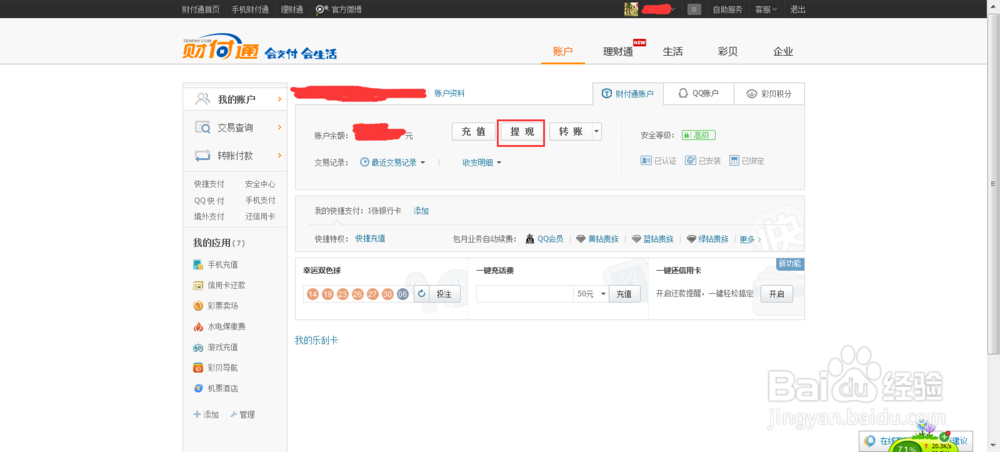Click the 提现 withdraw button

point(522,131)
